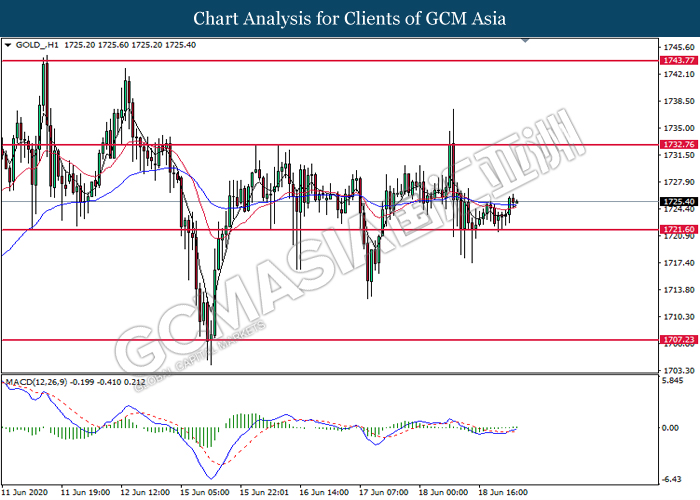This screenshot has width=700, height=500.
Task: Select the 1743.77 price level label
Action: pos(679,60)
